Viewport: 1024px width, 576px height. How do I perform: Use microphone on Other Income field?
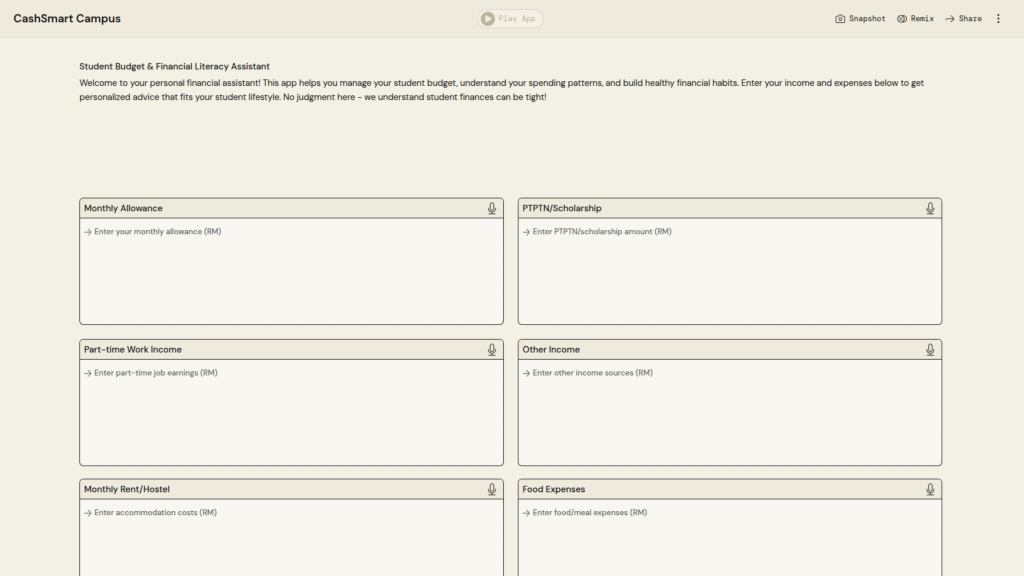930,349
